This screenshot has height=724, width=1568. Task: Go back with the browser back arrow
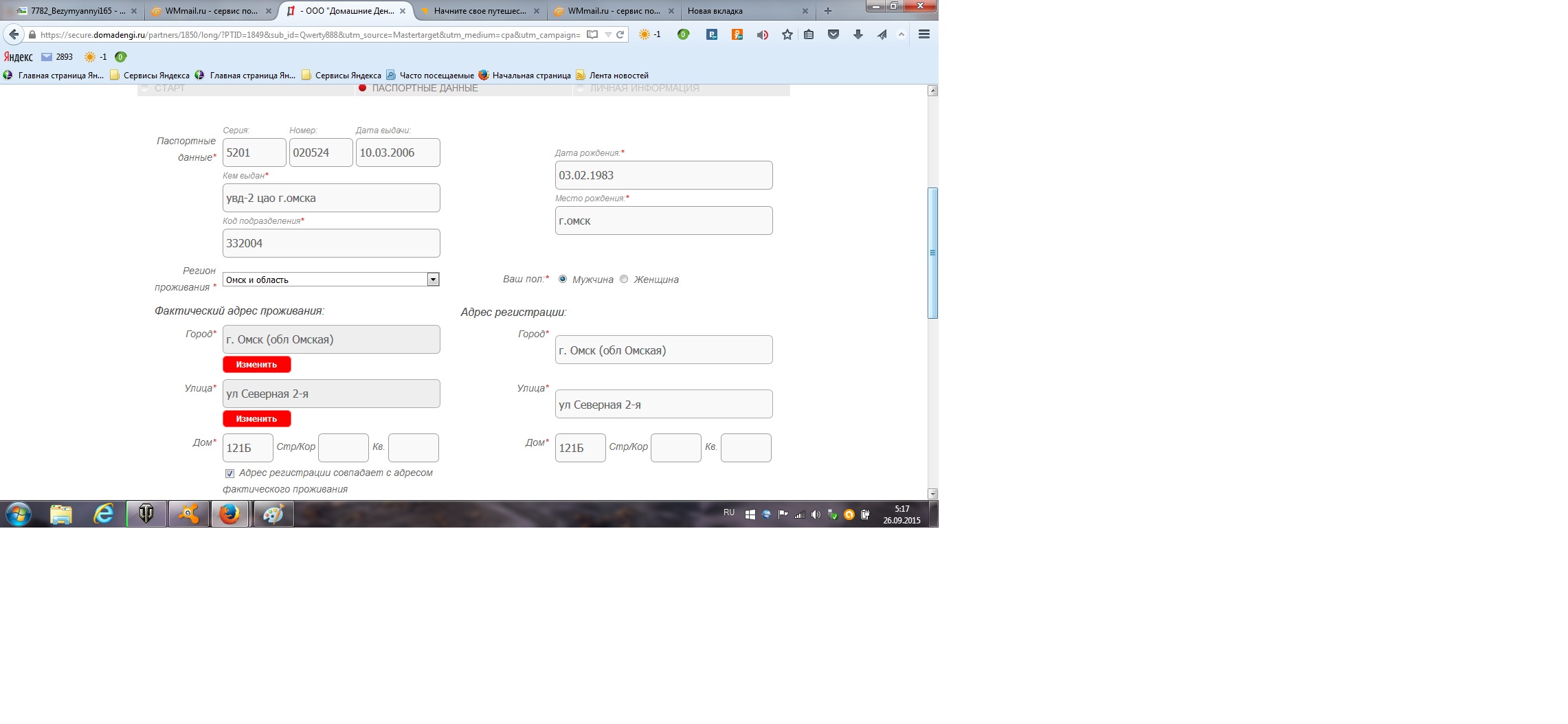point(14,34)
